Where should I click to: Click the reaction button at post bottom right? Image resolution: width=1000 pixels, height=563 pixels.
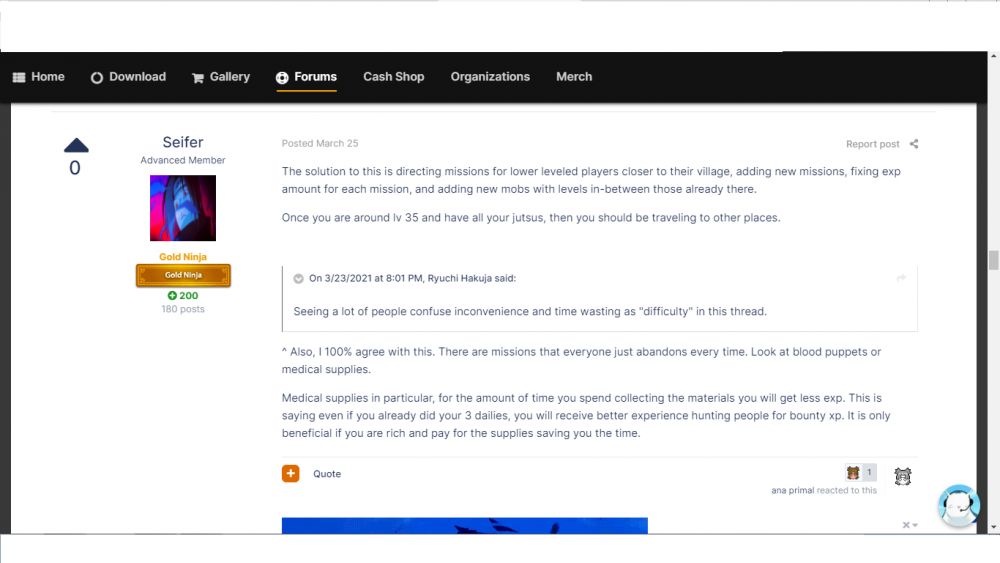[902, 476]
